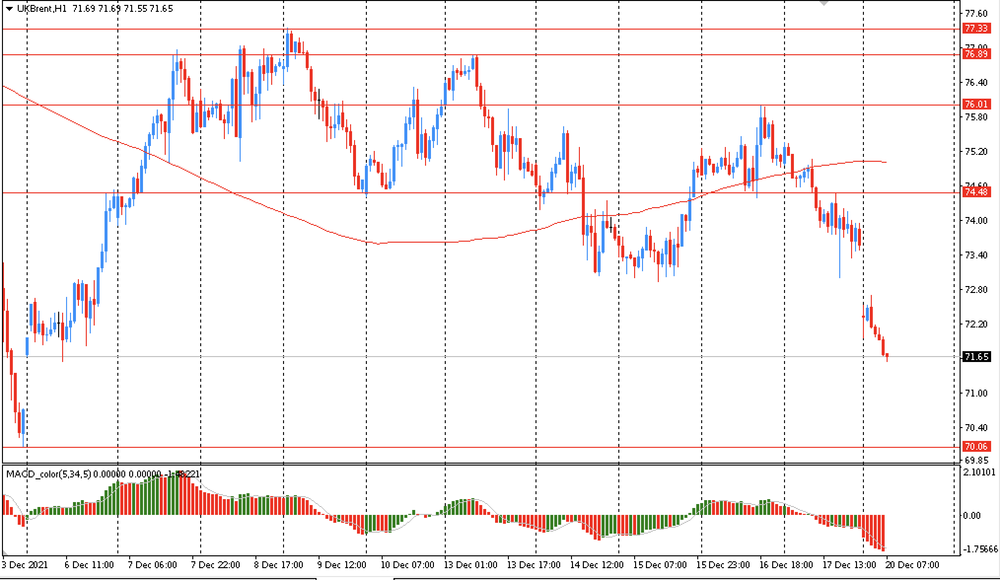
Task: Click the 6 Dec 11:00 time label
Action: [x=89, y=565]
